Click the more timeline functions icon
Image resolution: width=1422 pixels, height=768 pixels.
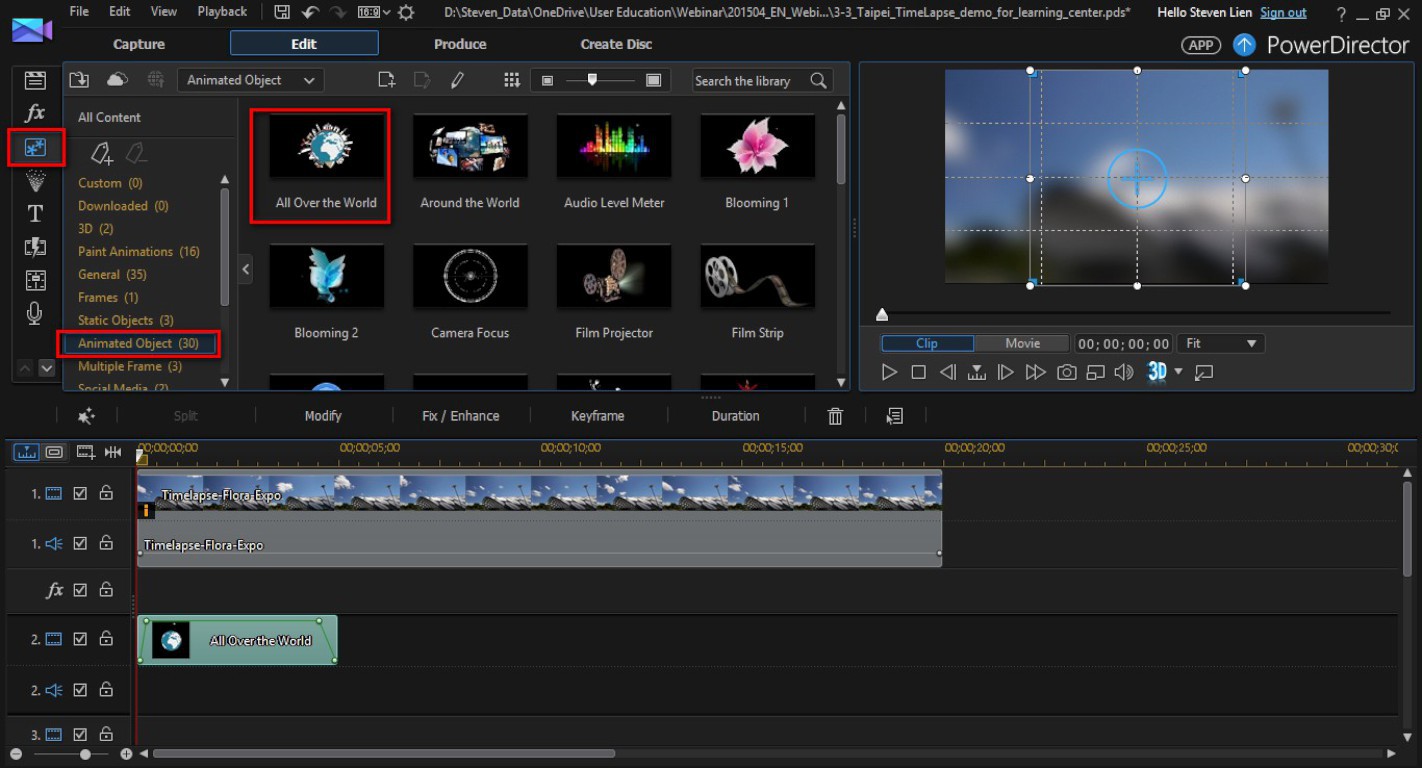pyautogui.click(x=895, y=416)
